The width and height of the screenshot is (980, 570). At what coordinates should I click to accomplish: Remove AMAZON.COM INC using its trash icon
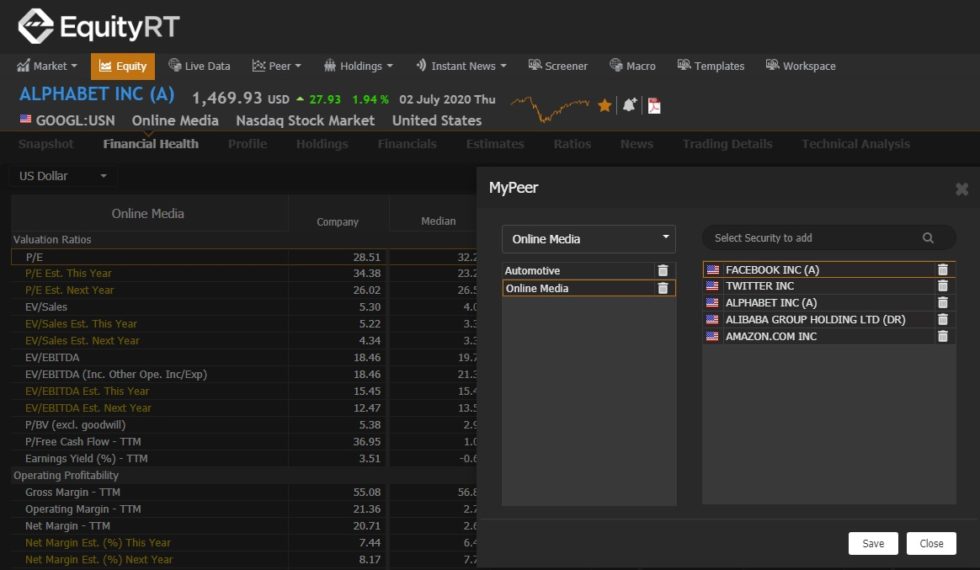pos(942,336)
